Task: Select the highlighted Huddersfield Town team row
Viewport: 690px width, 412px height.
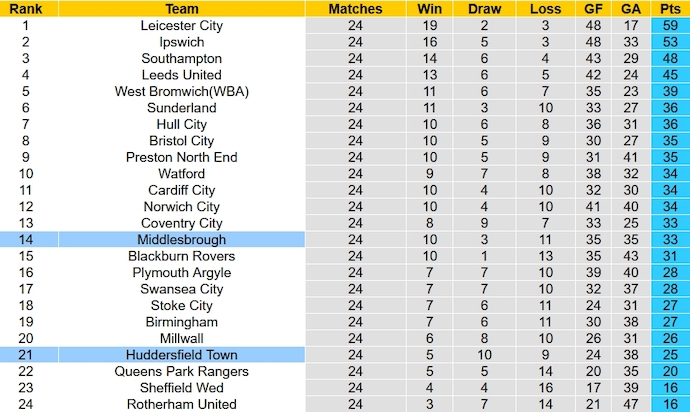Action: (x=181, y=355)
